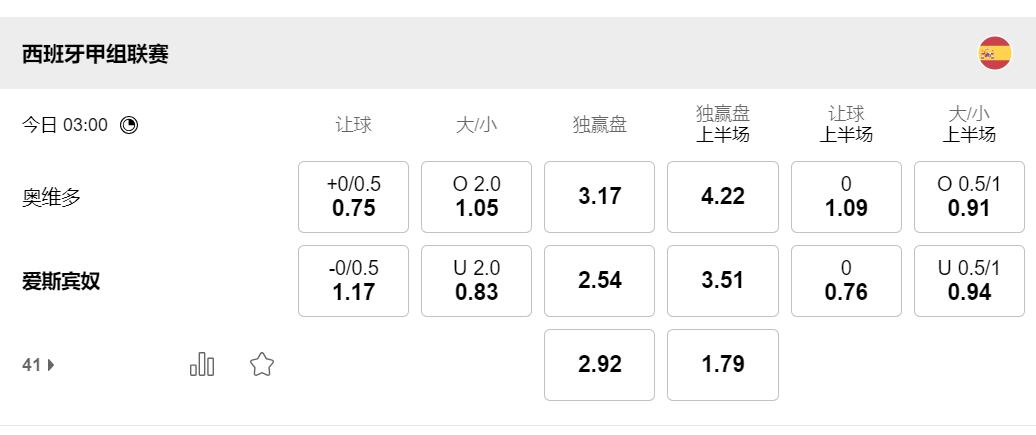The width and height of the screenshot is (1036, 435).
Task: Pick Over 2.0 at odds 1.05
Action: tap(476, 197)
